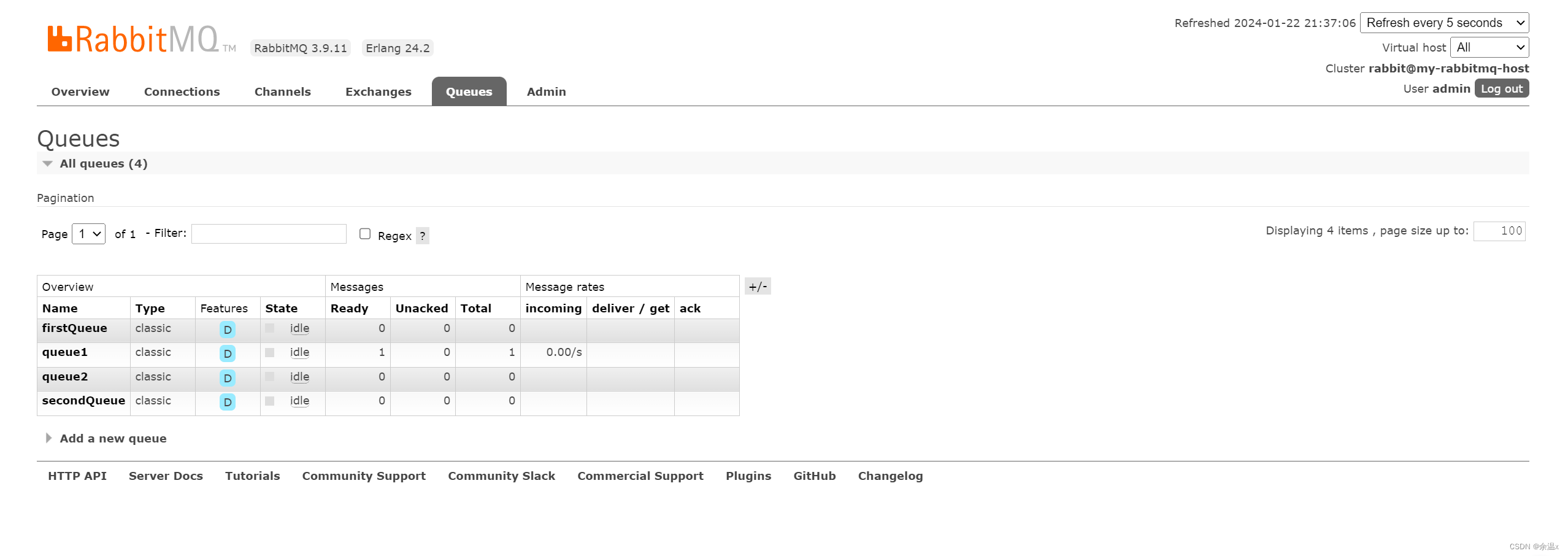Viewport: 1568px width, 556px height.
Task: Click the RabbitMQ 3.9.11 version label
Action: point(301,48)
